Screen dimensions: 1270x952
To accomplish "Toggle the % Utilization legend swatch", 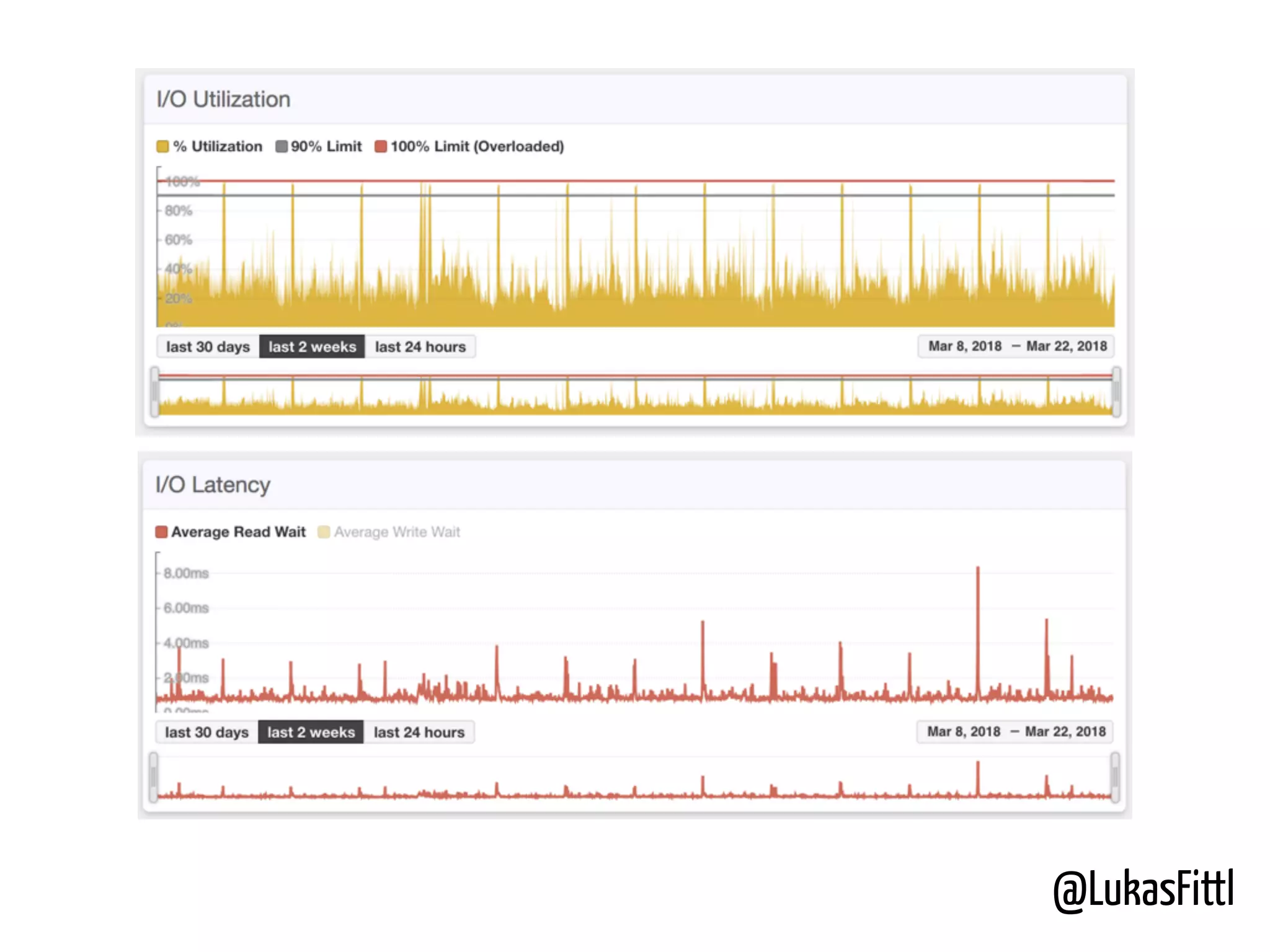I will pyautogui.click(x=162, y=147).
